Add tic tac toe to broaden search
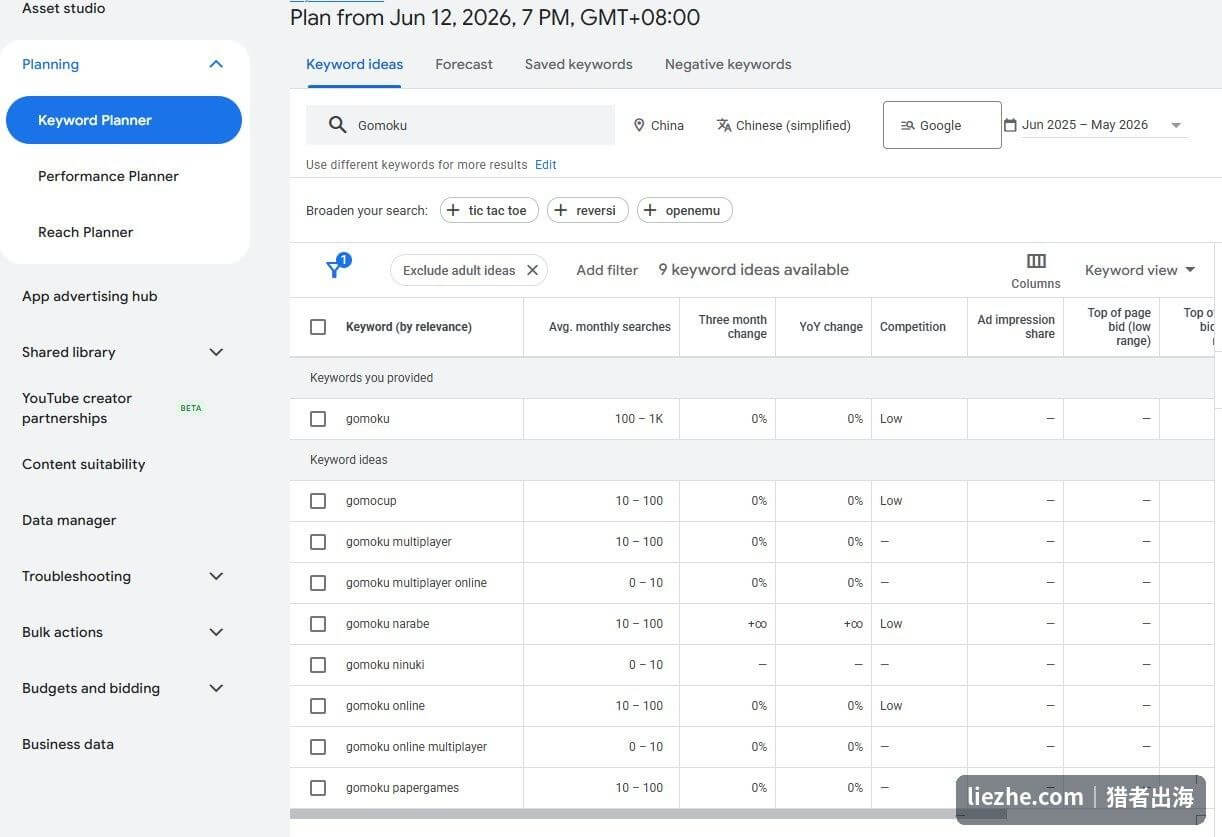This screenshot has width=1222, height=837. click(x=489, y=210)
